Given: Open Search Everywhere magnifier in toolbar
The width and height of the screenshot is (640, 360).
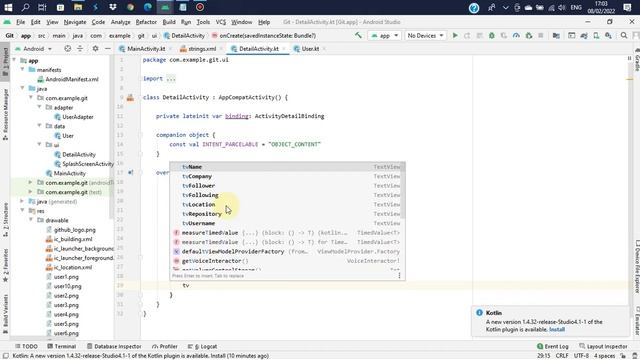Looking at the screenshot, I should 624,36.
